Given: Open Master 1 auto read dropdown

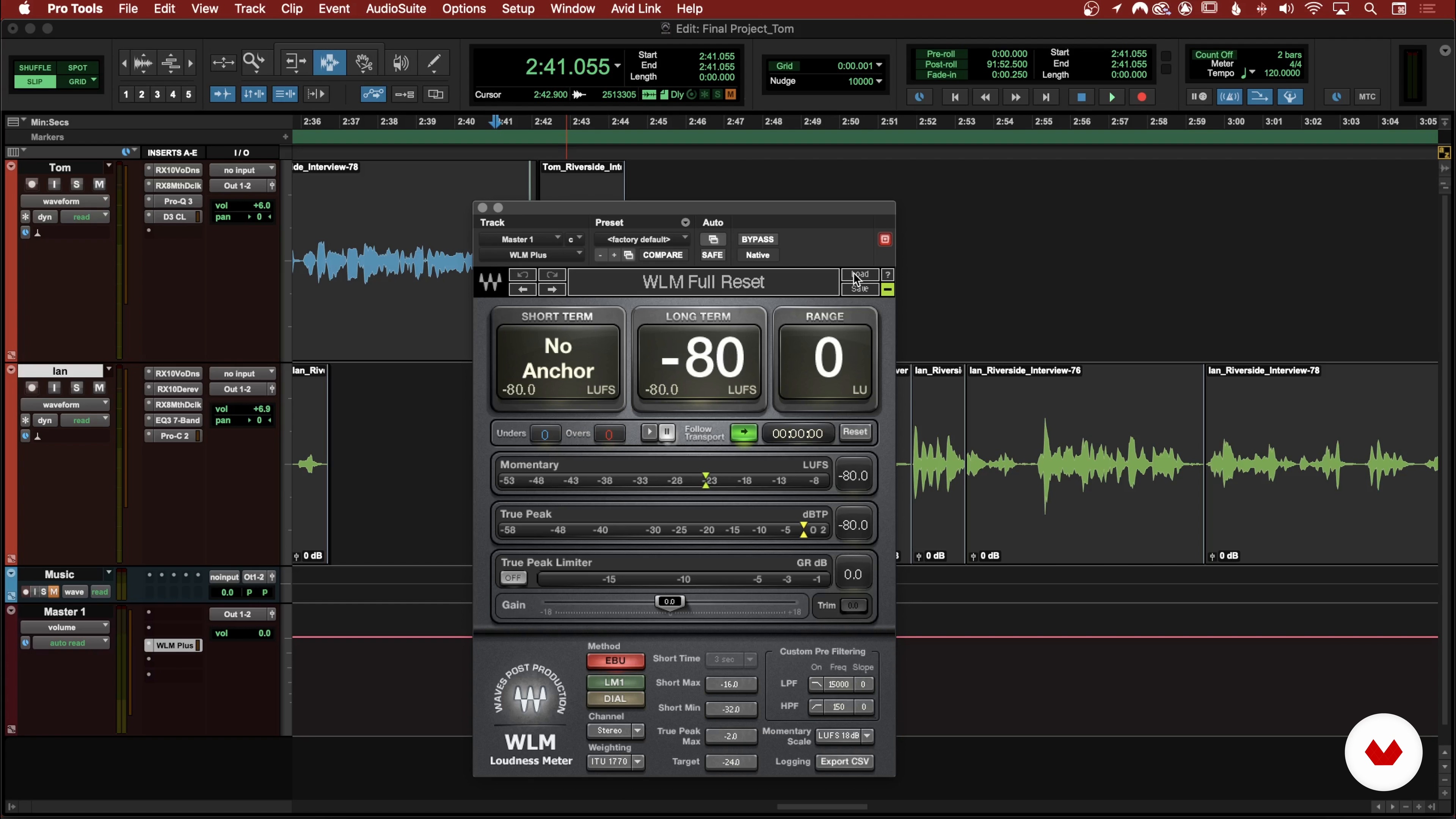Looking at the screenshot, I should point(71,643).
